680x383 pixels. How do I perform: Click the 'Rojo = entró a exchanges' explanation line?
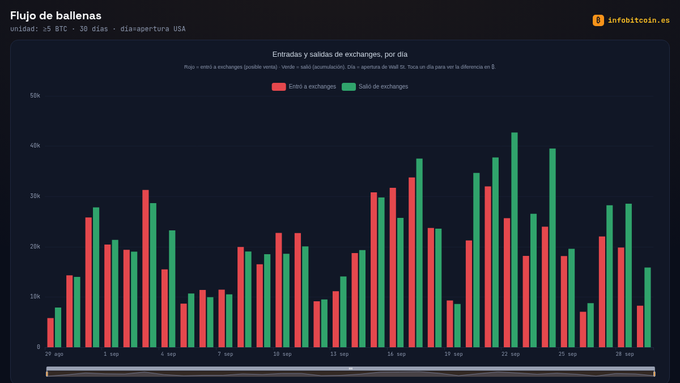tap(340, 67)
